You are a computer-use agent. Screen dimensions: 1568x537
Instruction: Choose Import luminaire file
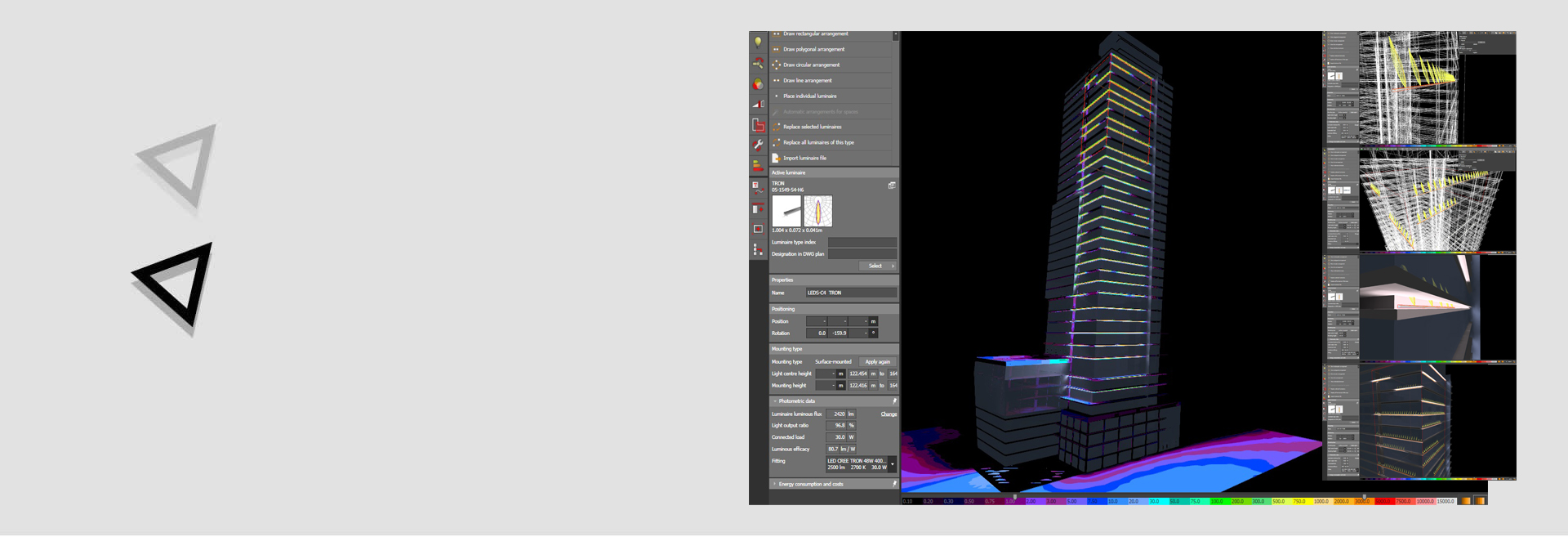tap(831, 158)
